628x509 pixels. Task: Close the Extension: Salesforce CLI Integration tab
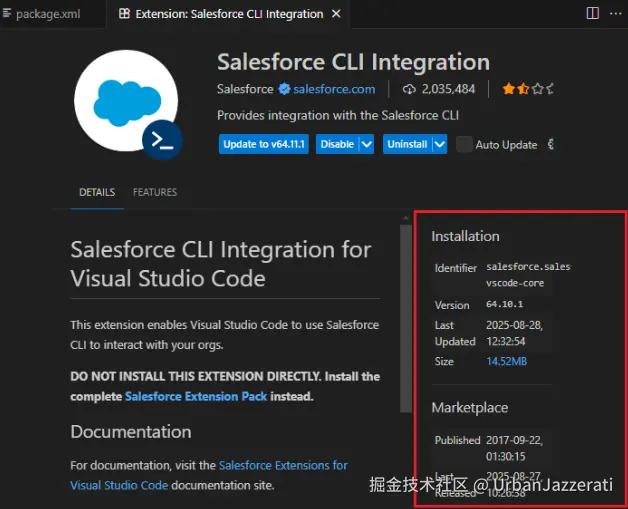point(338,14)
